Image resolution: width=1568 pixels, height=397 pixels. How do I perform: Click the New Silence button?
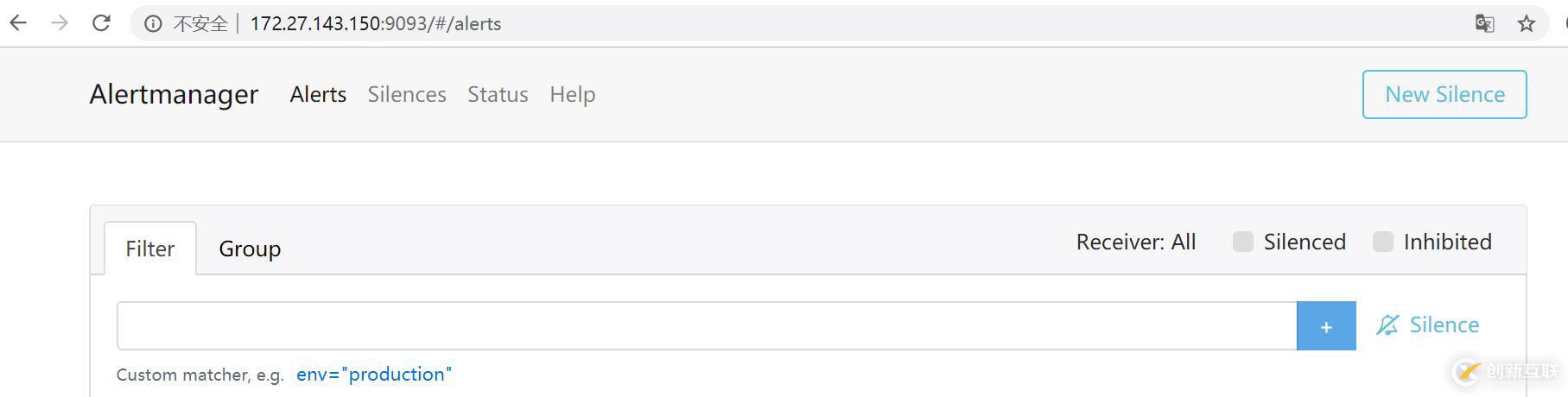point(1444,94)
